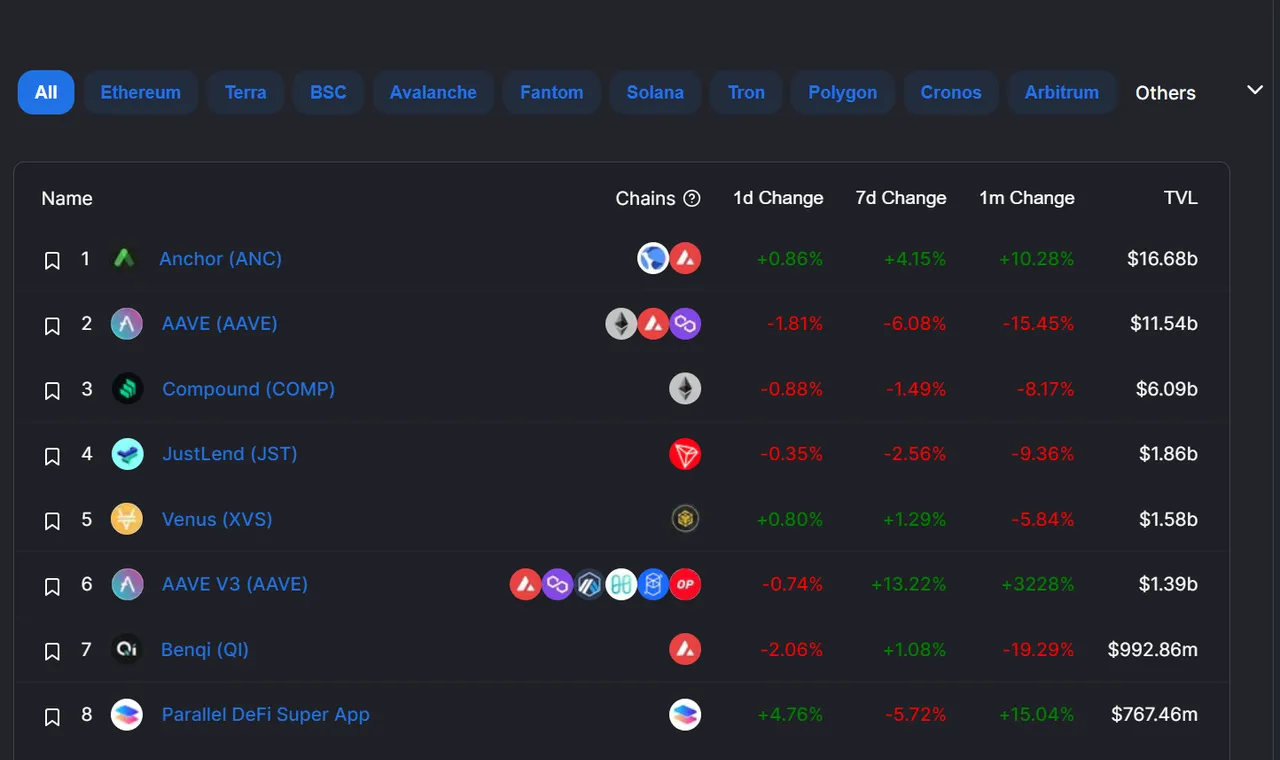Bookmark the Compound (COMP) row

pyautogui.click(x=53, y=391)
